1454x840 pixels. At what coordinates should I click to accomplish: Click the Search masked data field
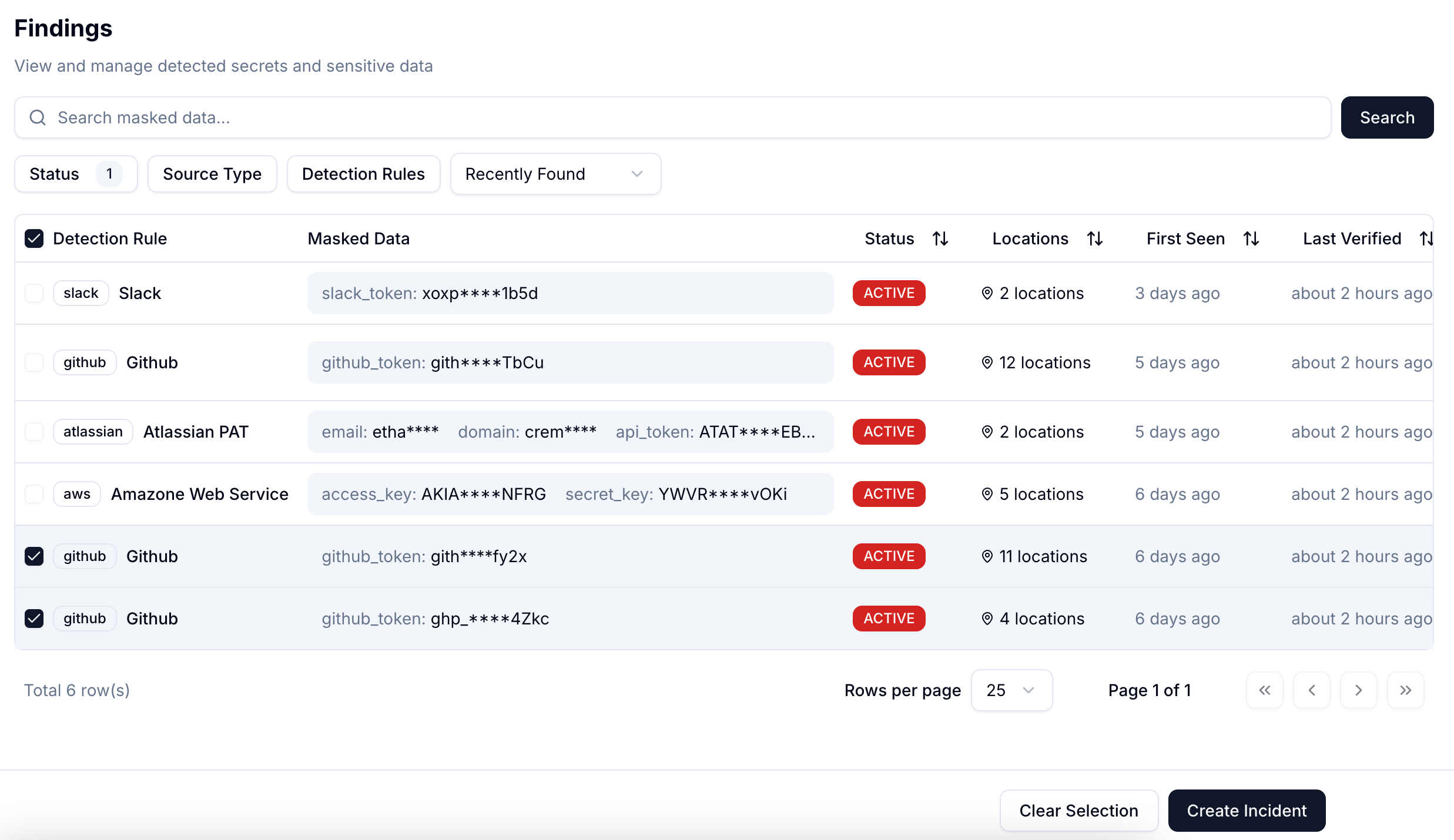point(672,117)
